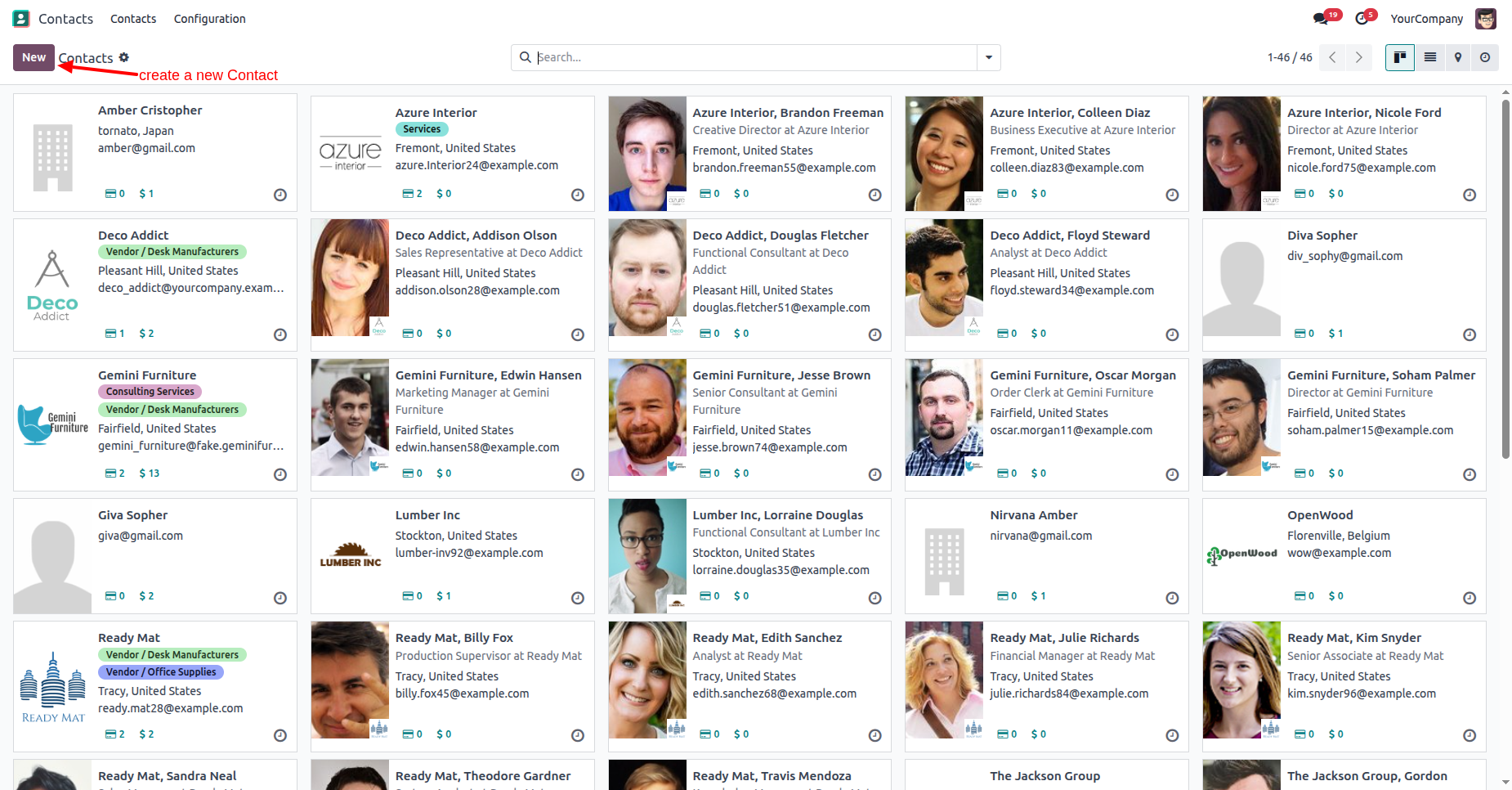Click email amber@gmail.com on Amber Cristopher card

(x=146, y=148)
